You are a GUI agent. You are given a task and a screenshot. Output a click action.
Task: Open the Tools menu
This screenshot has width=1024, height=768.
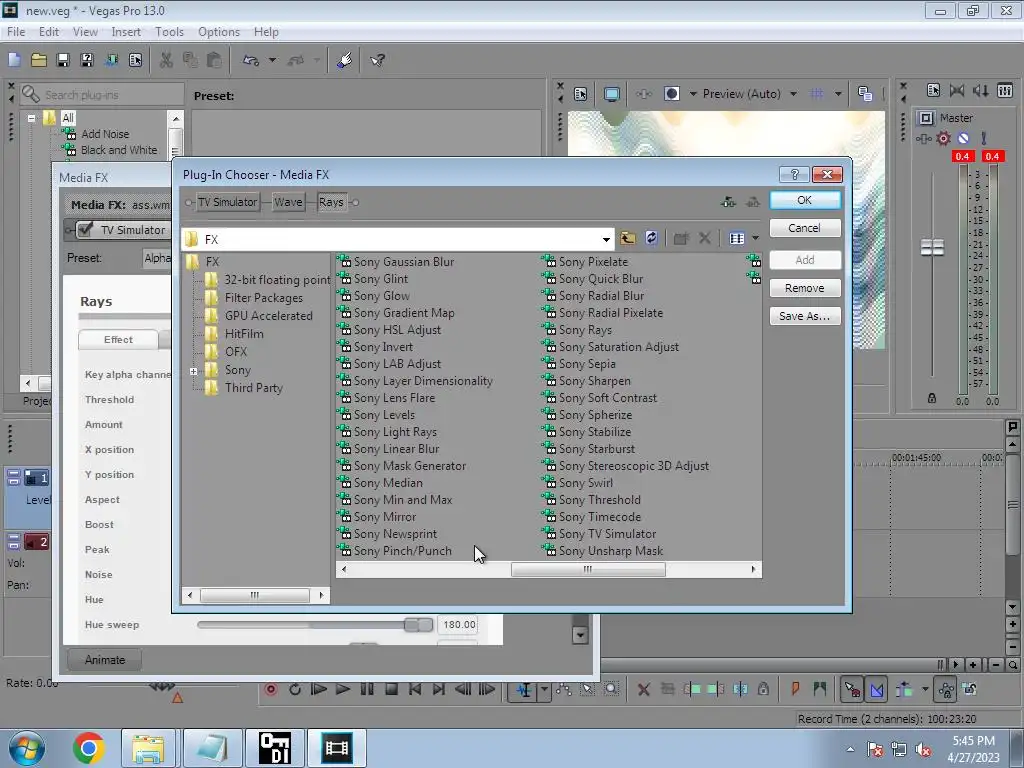(169, 32)
